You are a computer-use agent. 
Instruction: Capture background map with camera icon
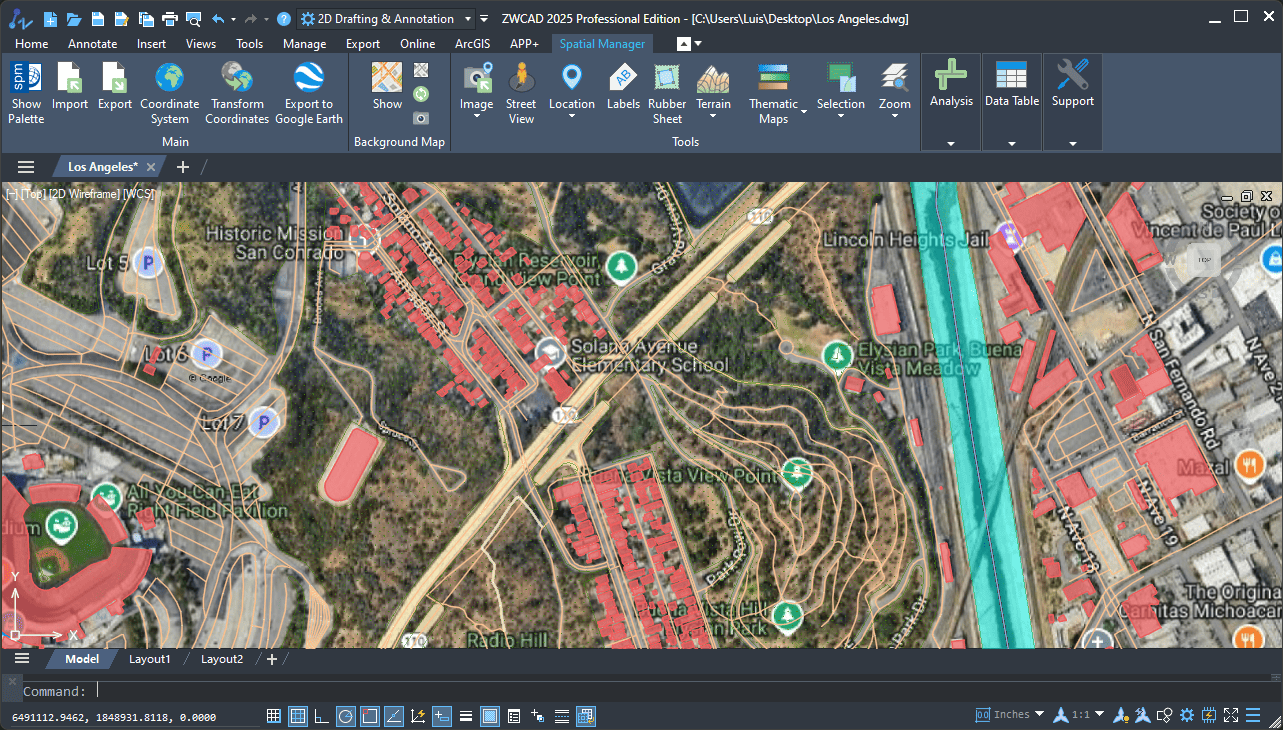[x=421, y=118]
